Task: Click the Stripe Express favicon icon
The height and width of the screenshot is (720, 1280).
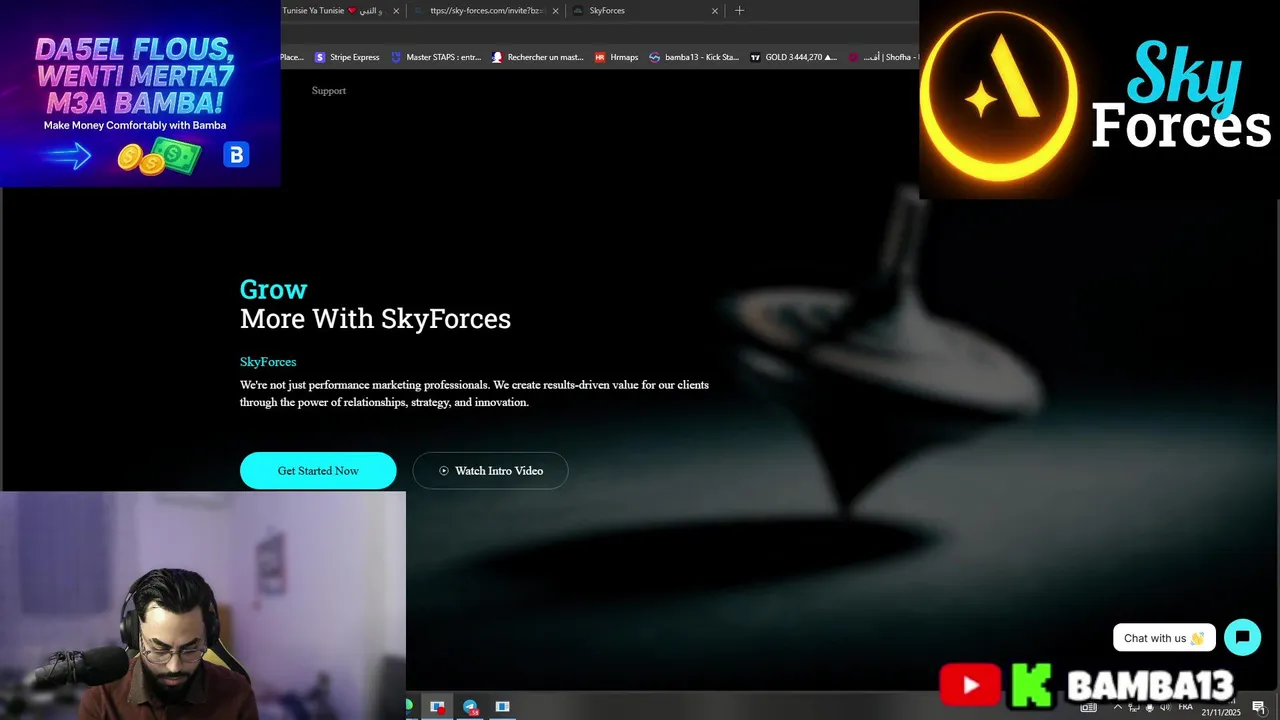Action: click(x=320, y=57)
